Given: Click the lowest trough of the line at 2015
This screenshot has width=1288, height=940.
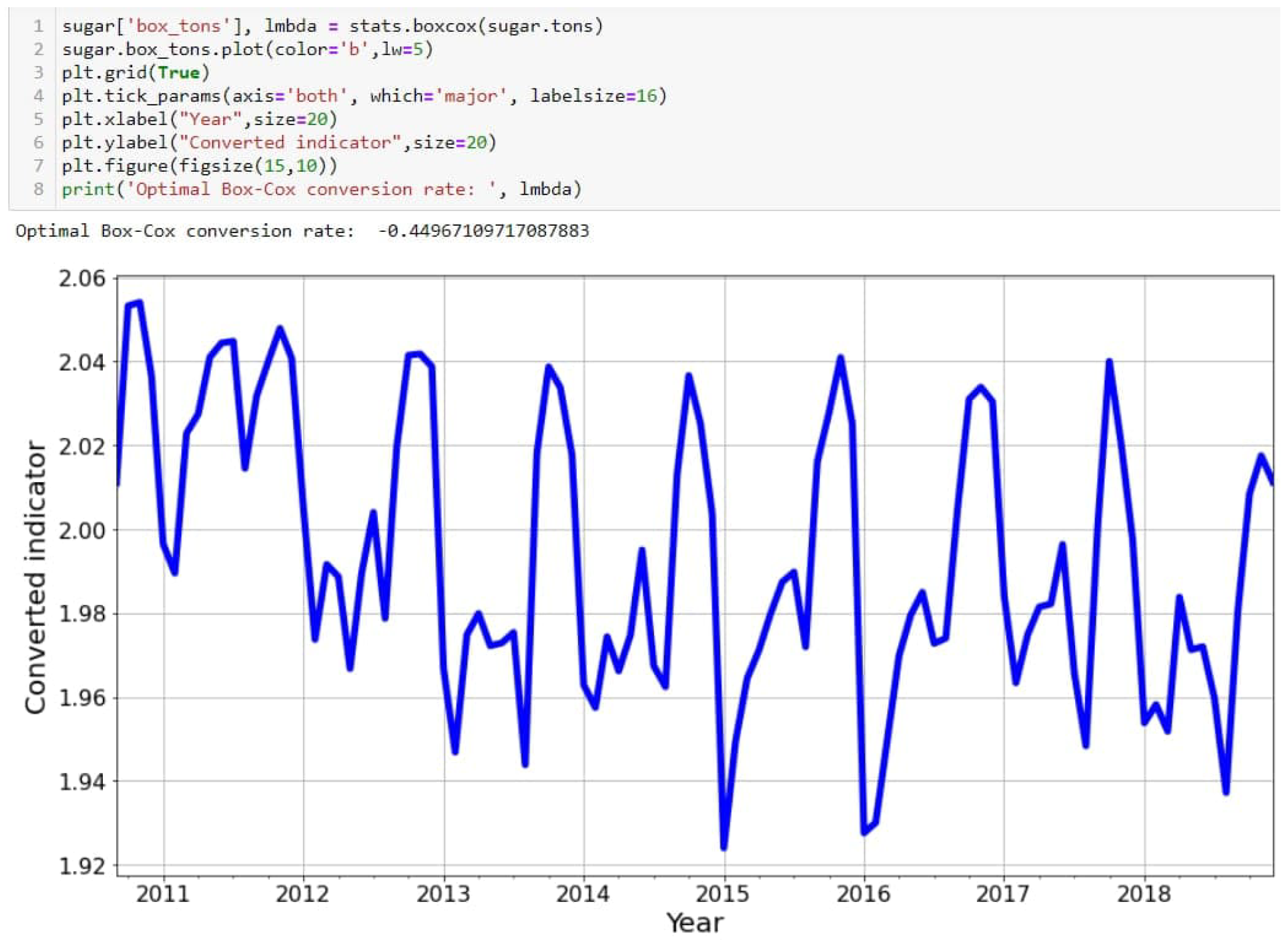Looking at the screenshot, I should tap(724, 848).
